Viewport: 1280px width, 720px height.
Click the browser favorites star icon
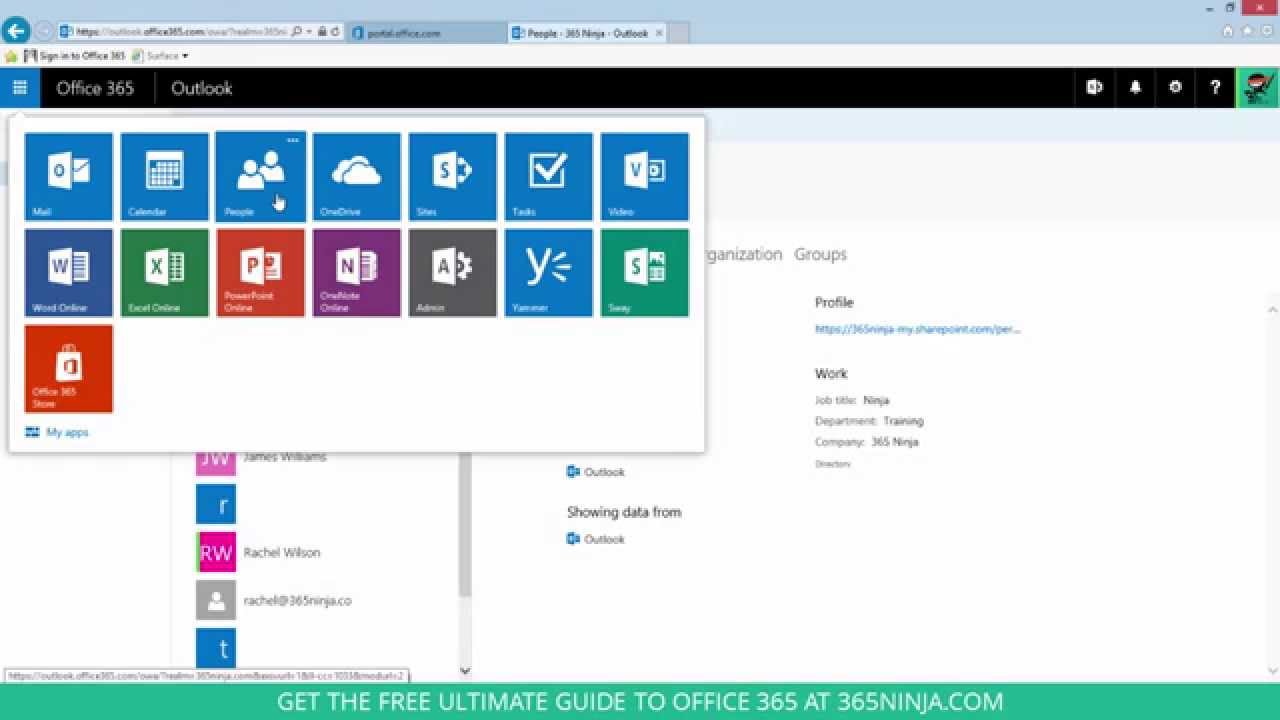[1247, 31]
